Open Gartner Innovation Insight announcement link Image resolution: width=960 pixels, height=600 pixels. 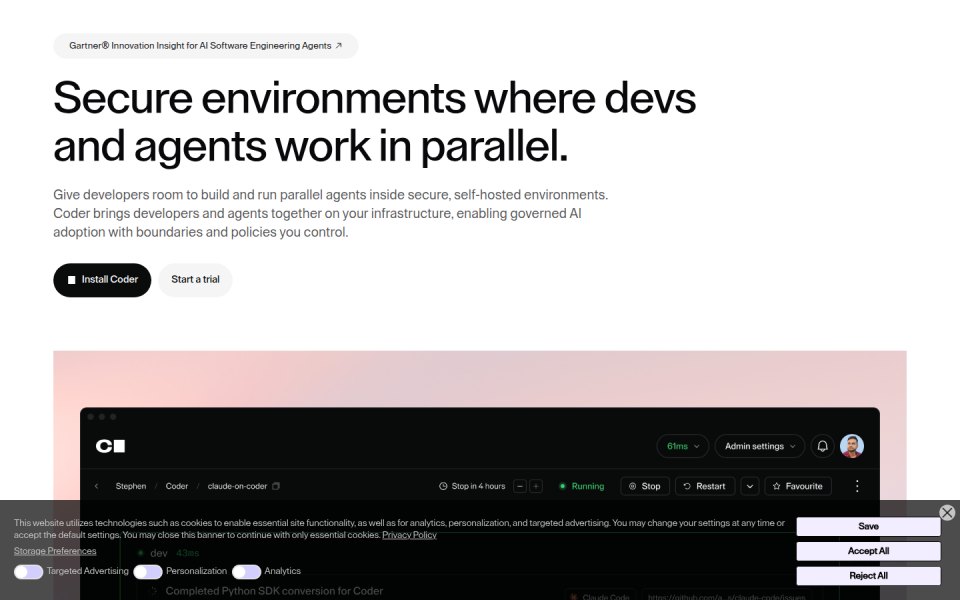[205, 46]
